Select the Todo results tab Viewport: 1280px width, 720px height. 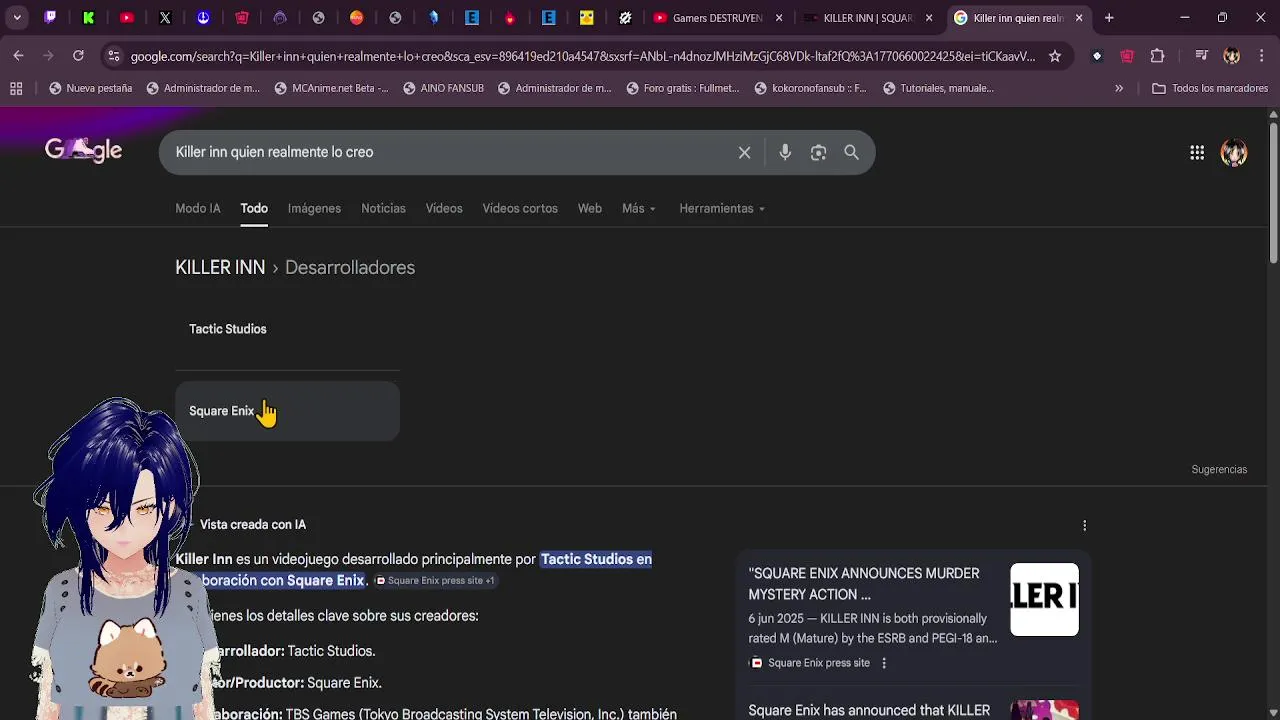[x=254, y=208]
